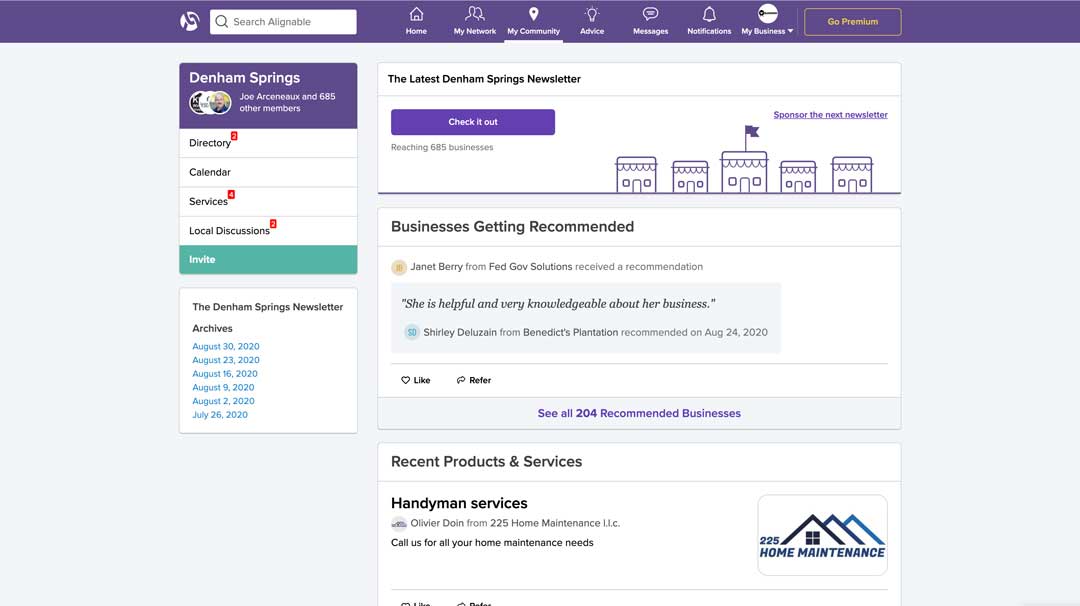The height and width of the screenshot is (606, 1080).
Task: Open the Advice lightbulb icon
Action: coord(592,14)
